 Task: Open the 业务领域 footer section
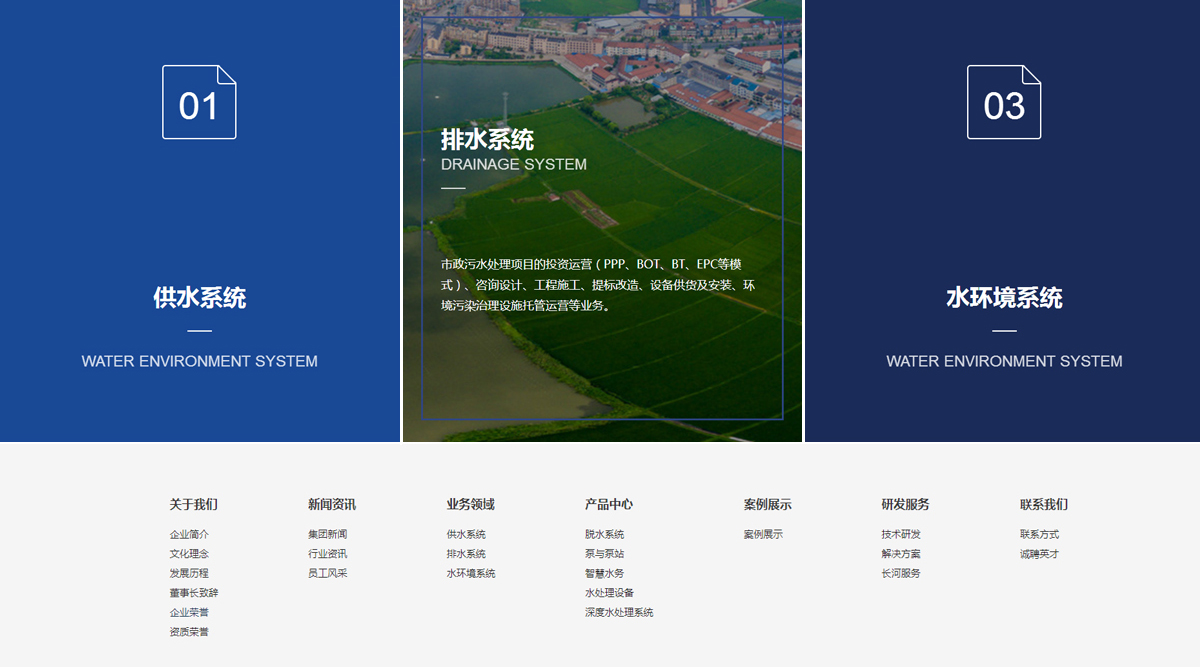click(x=468, y=504)
